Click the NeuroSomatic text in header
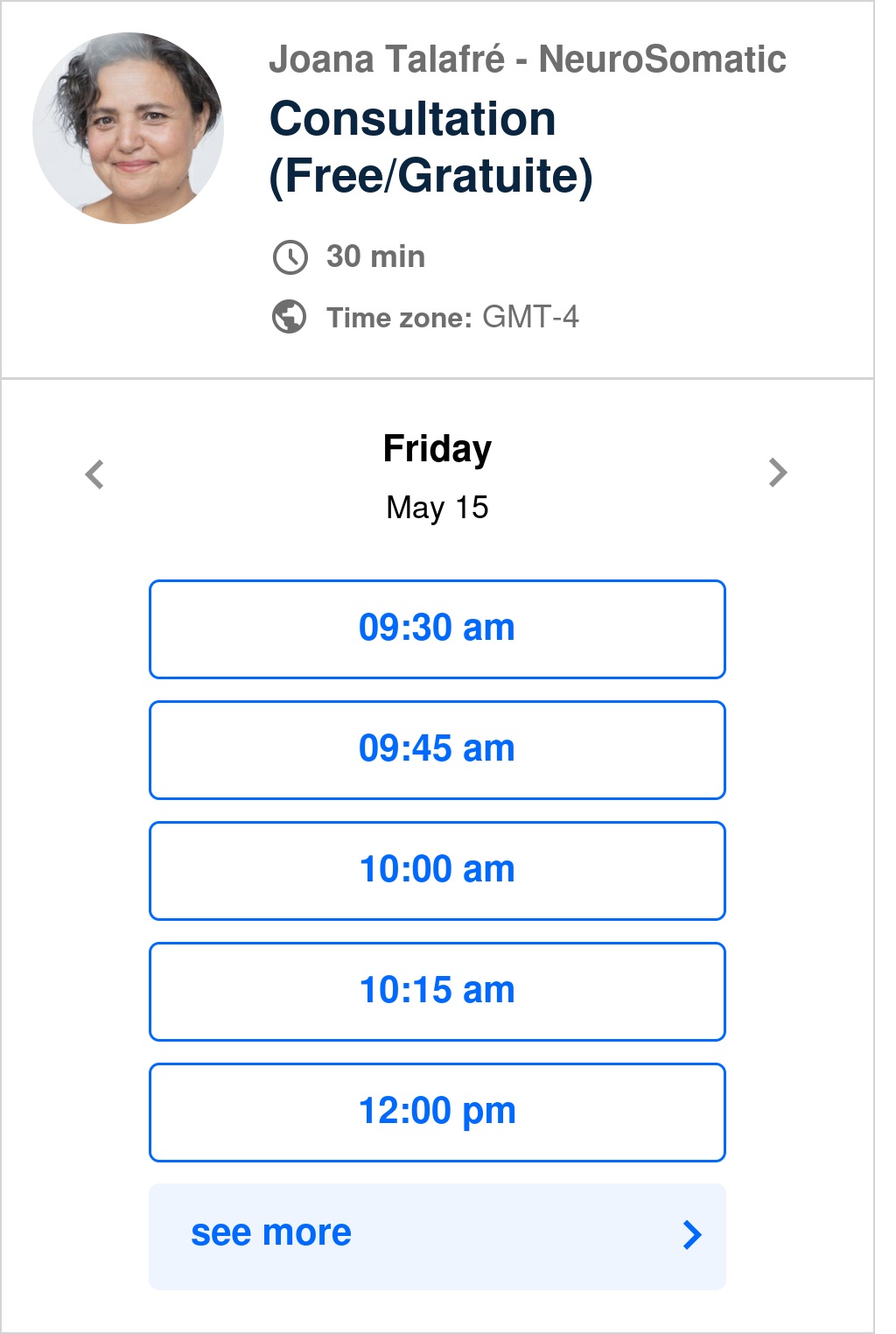The image size is (896, 1334). coord(662,60)
